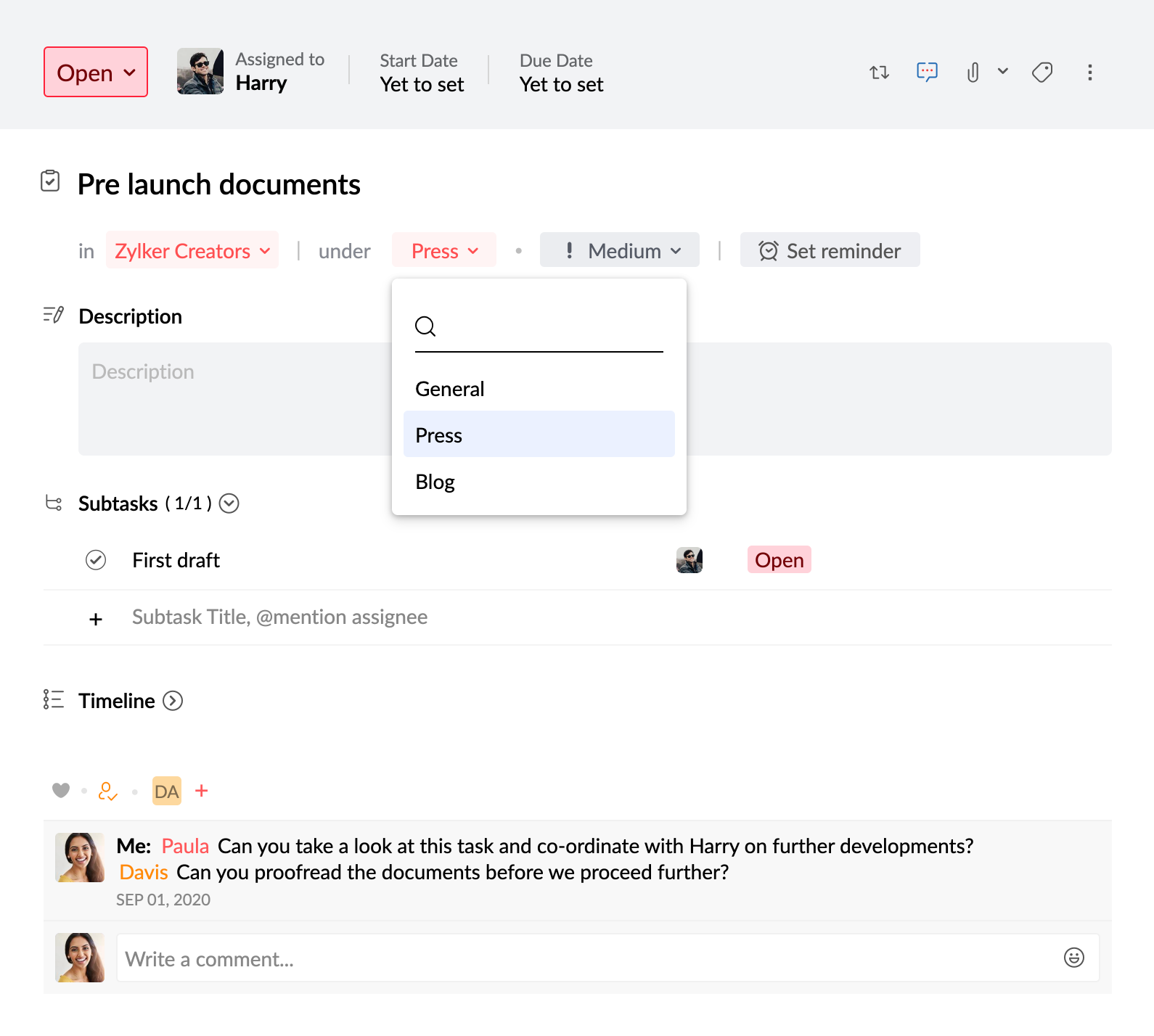Click the heart like icon
The height and width of the screenshot is (1036, 1154).
[x=61, y=790]
